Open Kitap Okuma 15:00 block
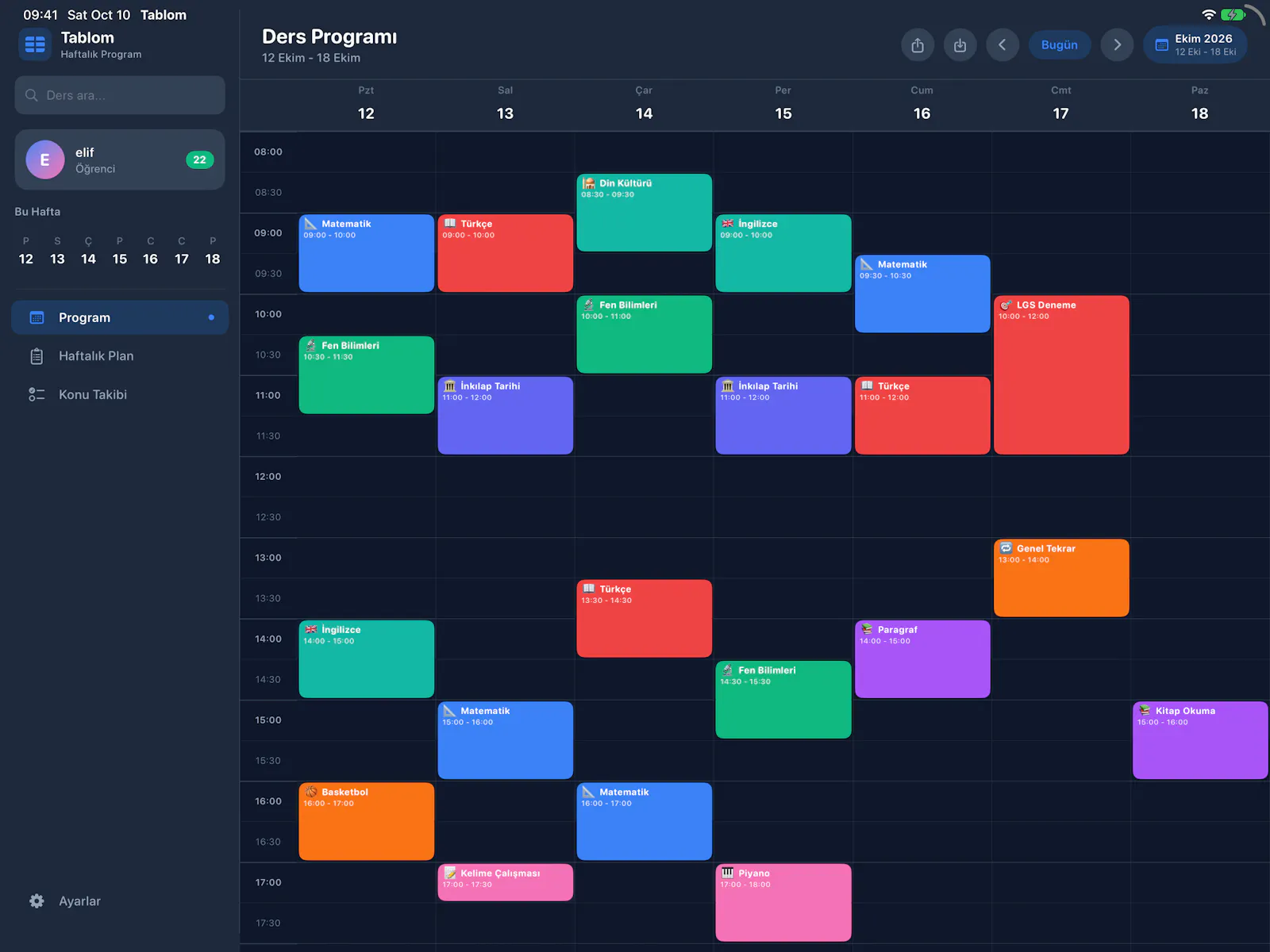Screen dimensions: 1270x952 click(1200, 740)
